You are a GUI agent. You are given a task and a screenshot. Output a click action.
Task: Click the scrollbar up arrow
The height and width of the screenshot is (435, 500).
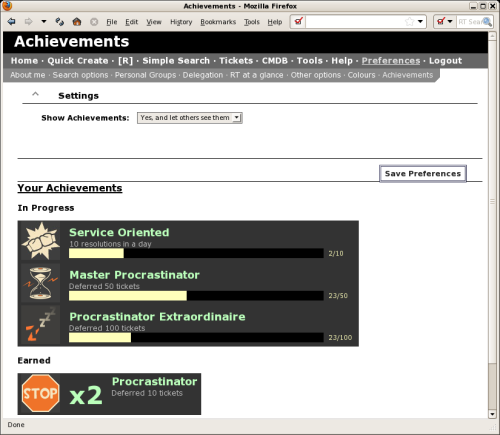(492, 36)
